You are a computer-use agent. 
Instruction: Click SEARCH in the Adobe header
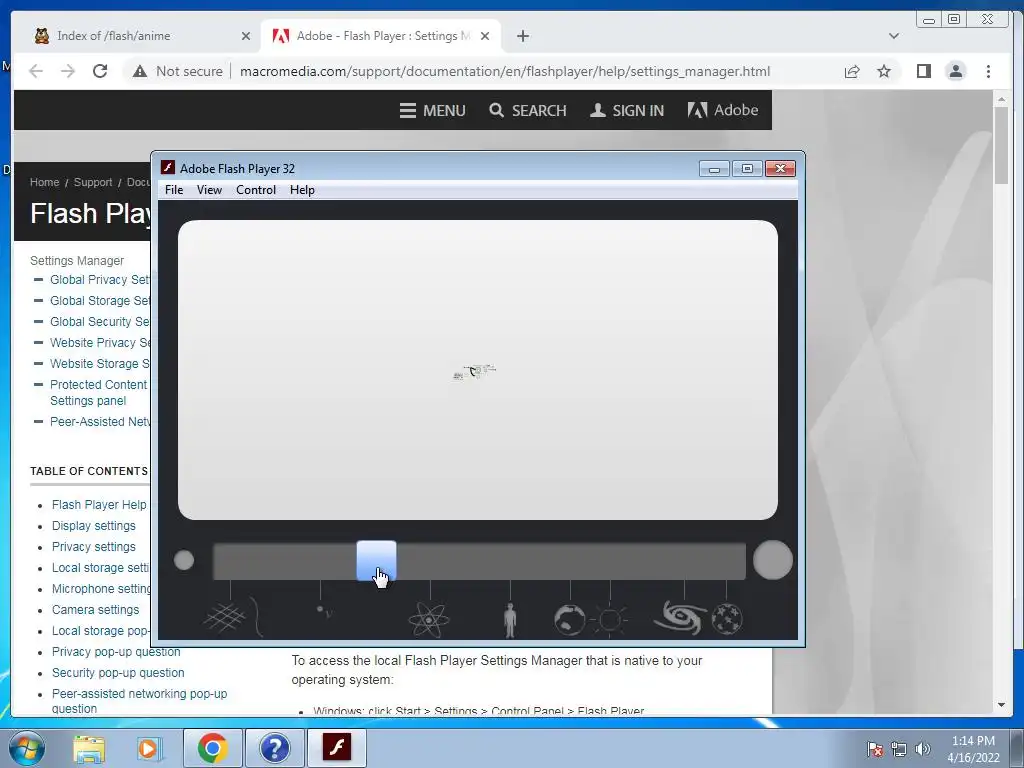(528, 110)
